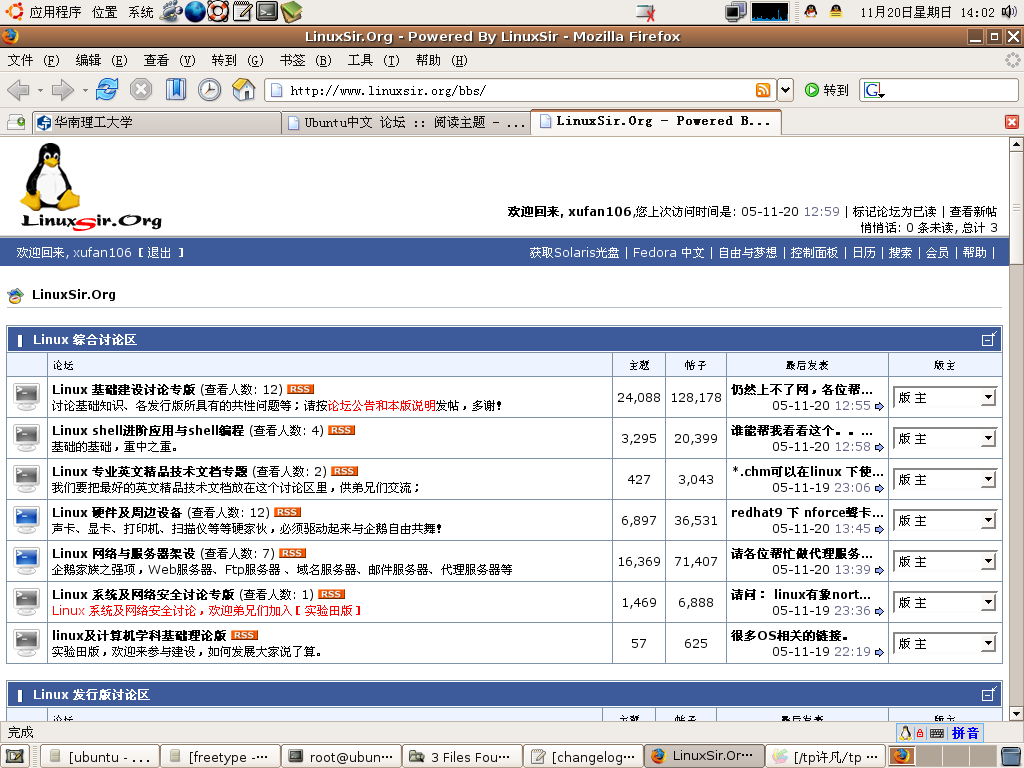This screenshot has height=768, width=1024.
Task: Open 版主 dropdown for Linux 网络与服务器架设 row
Action: click(945, 562)
